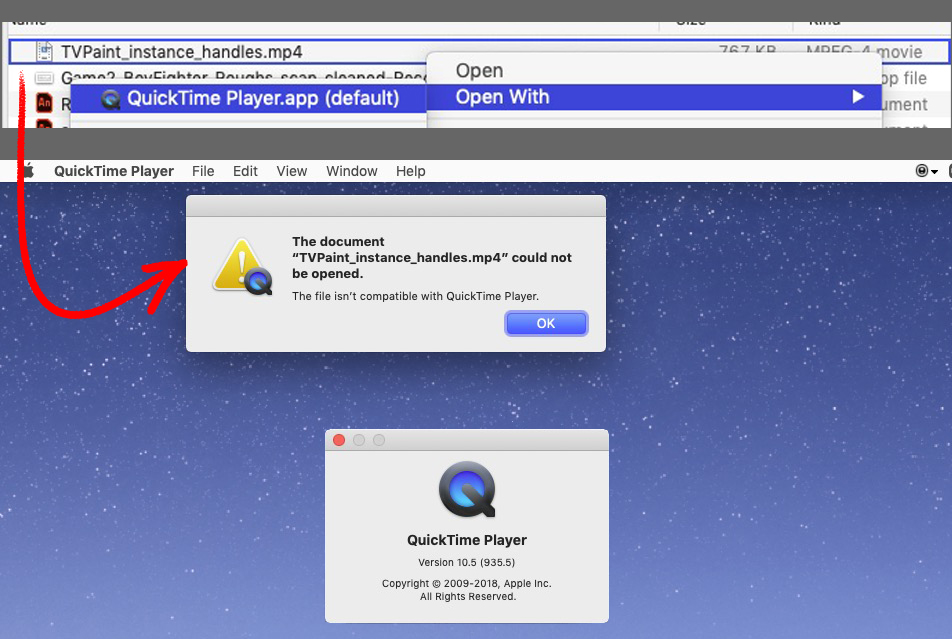The image size is (952, 639).
Task: Click the QuickTime Player title in the About window
Action: tap(467, 540)
